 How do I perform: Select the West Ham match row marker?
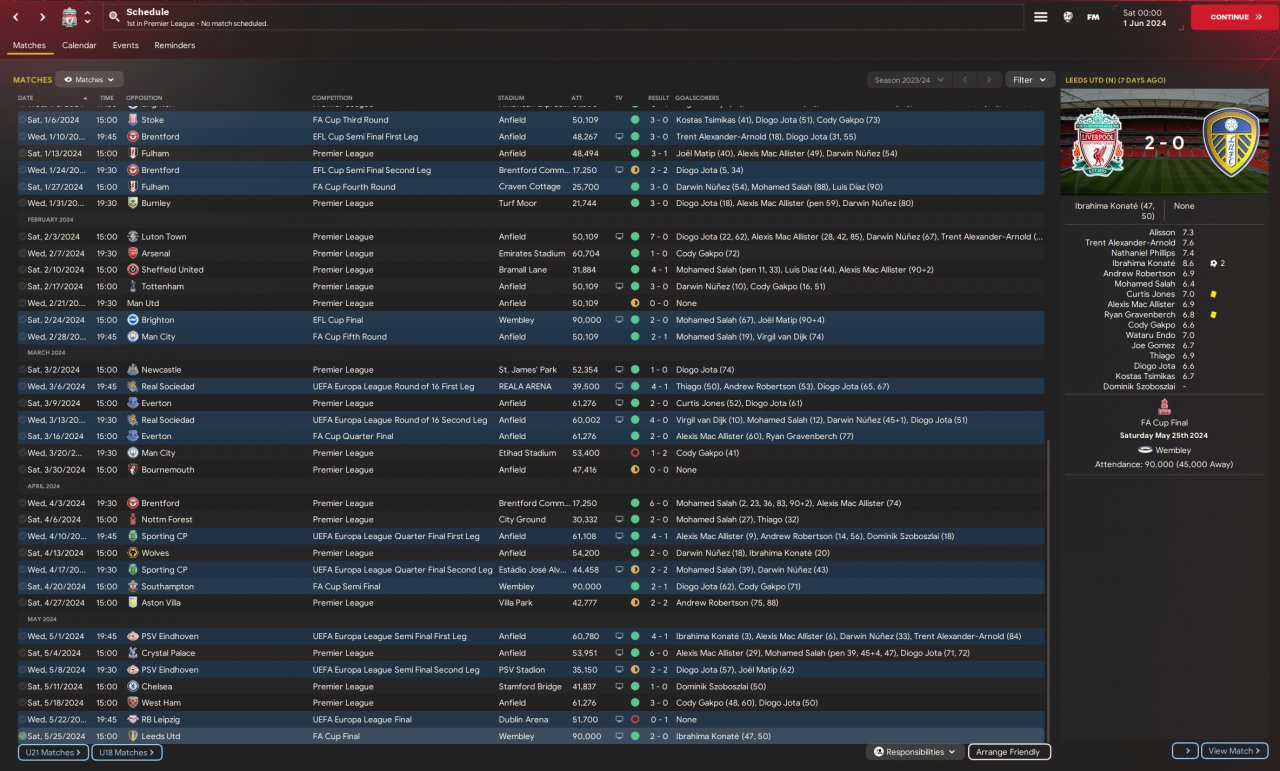point(22,703)
